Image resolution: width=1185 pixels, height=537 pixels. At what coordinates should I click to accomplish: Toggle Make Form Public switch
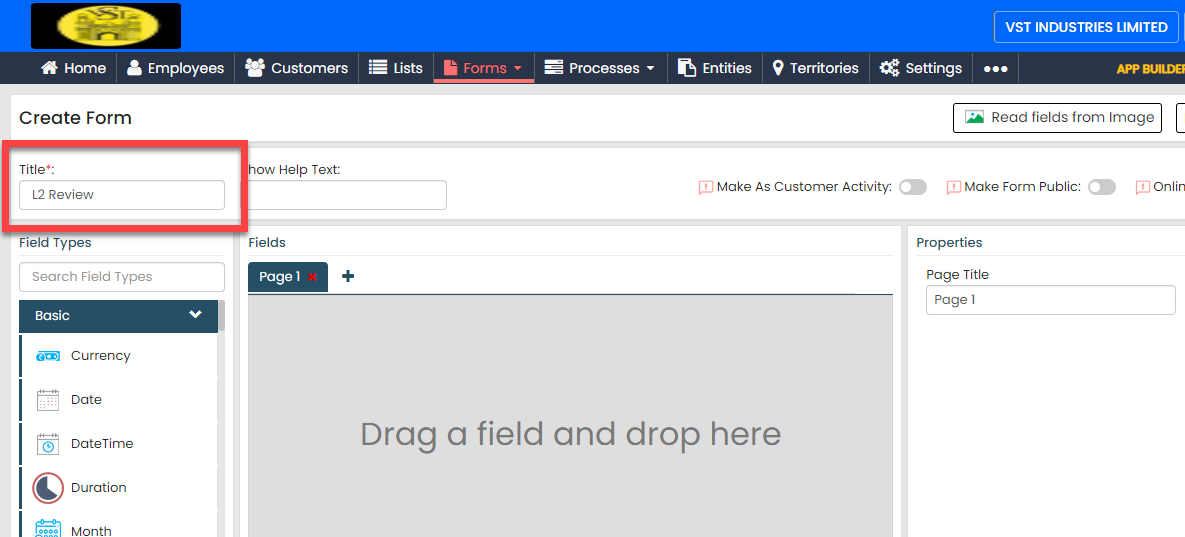pos(1101,187)
